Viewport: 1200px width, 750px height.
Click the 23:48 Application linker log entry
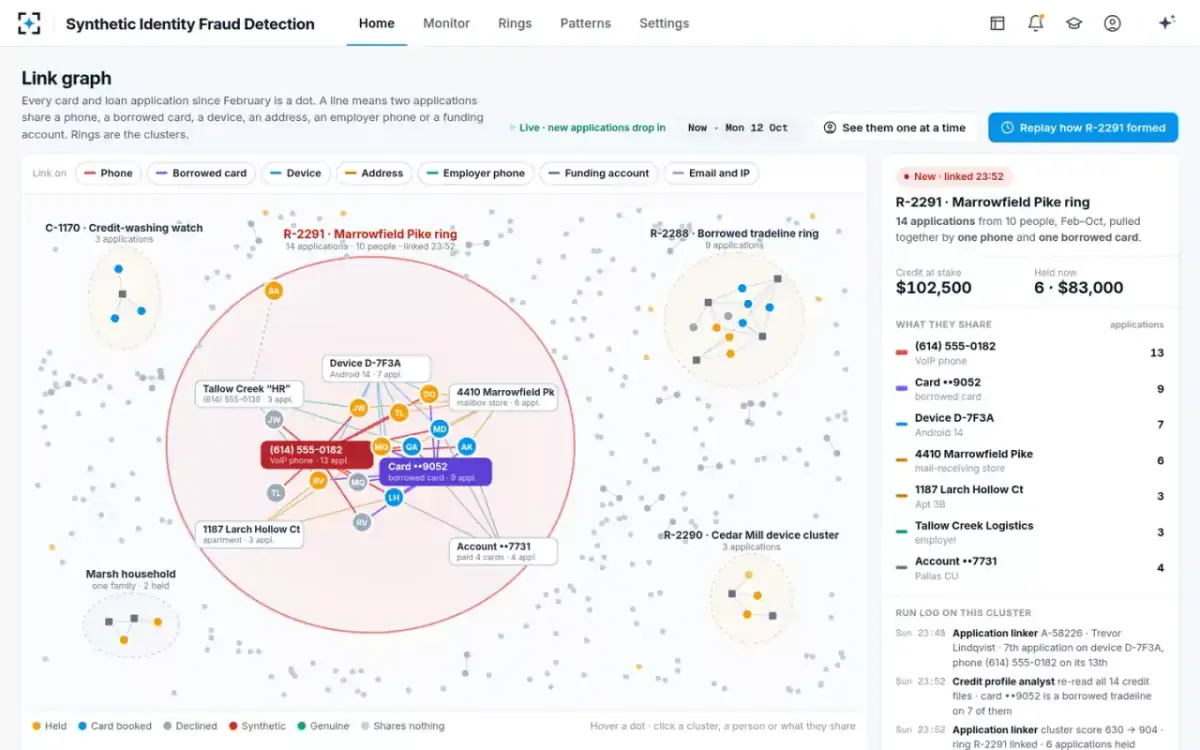(x=1030, y=647)
